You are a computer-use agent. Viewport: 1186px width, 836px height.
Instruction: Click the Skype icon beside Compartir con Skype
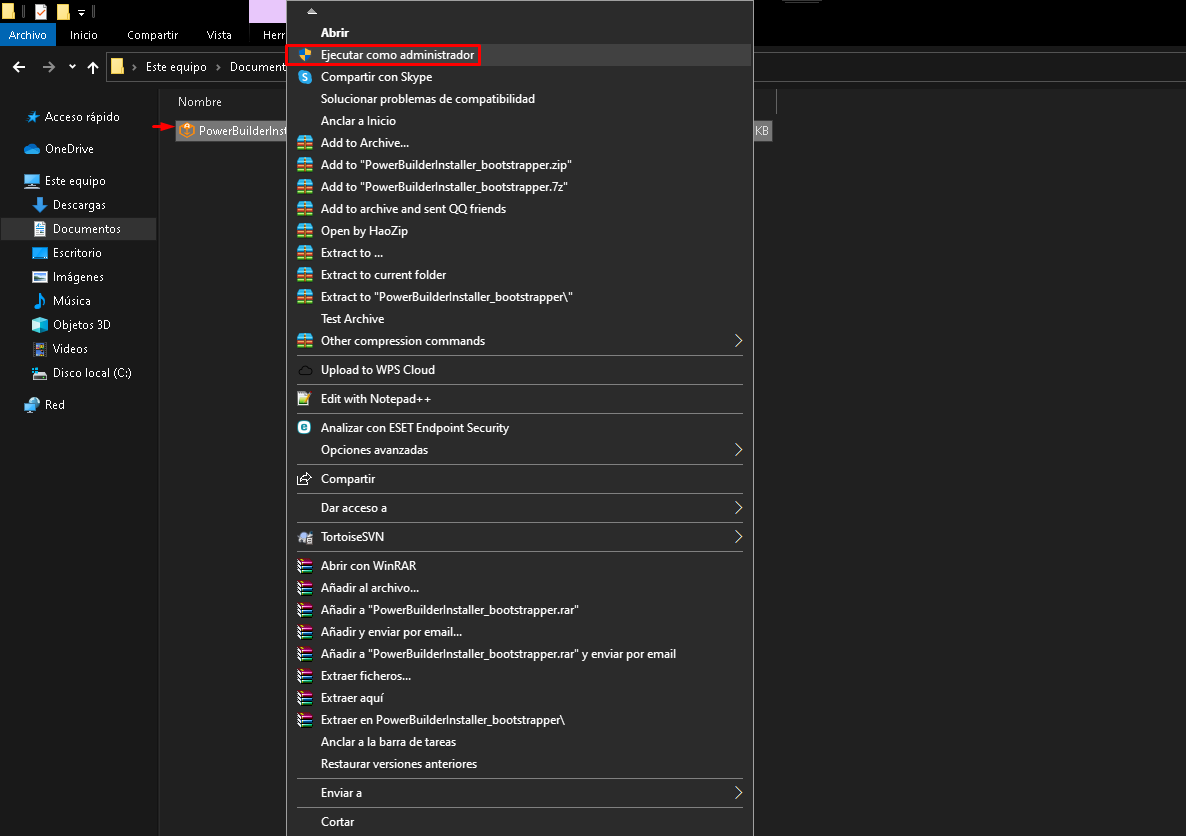305,77
